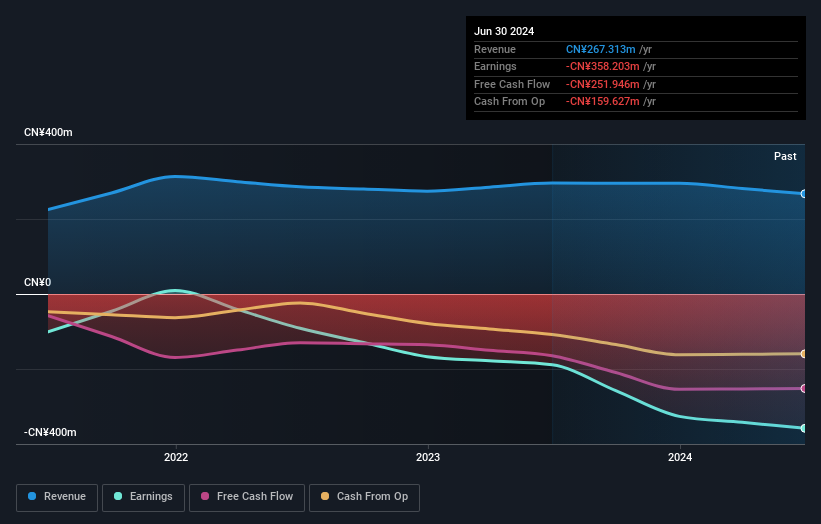
Task: Click the Earnings row label in tooltip
Action: pyautogui.click(x=495, y=66)
